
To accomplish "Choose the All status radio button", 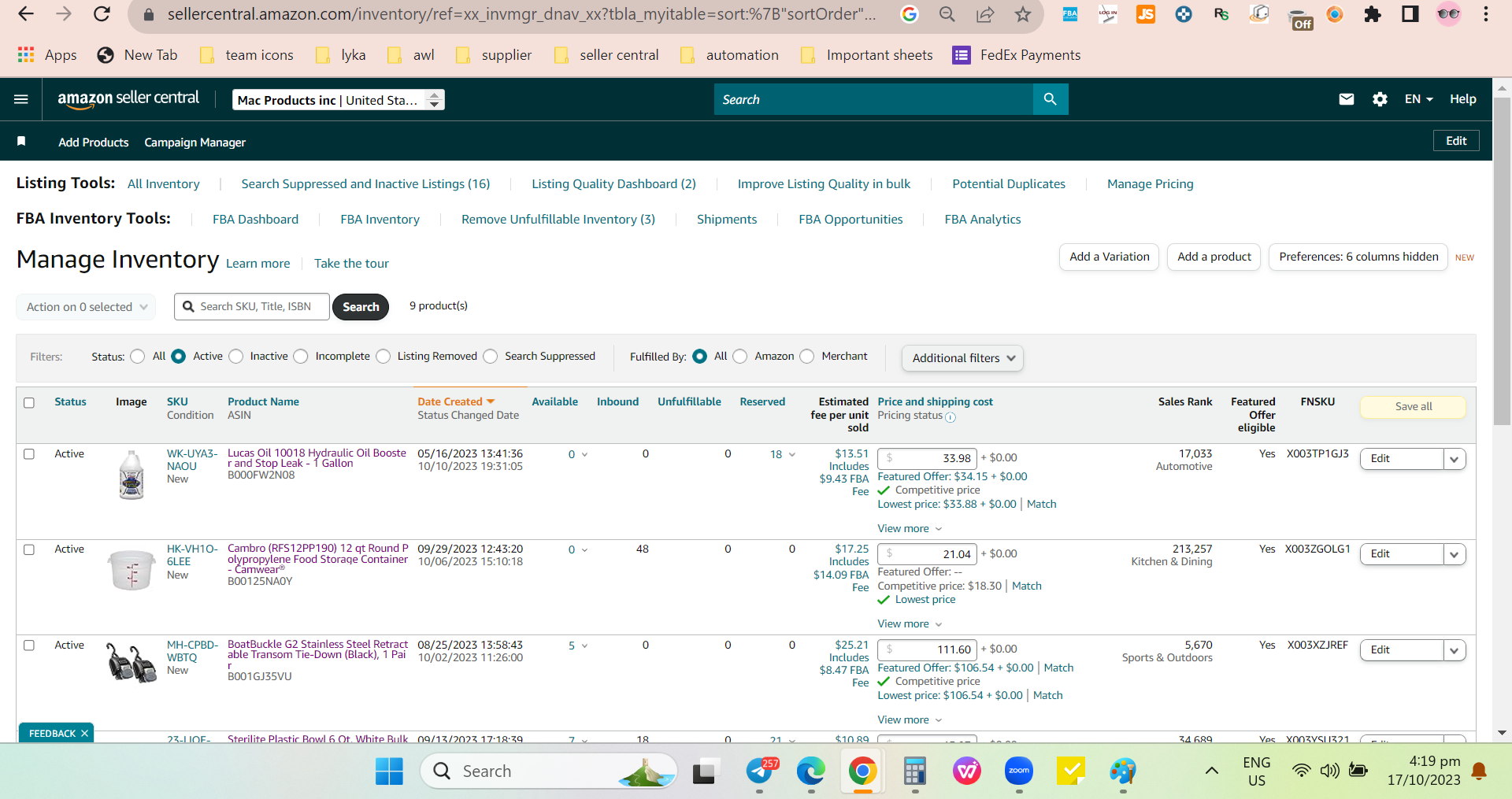I will pyautogui.click(x=138, y=357).
